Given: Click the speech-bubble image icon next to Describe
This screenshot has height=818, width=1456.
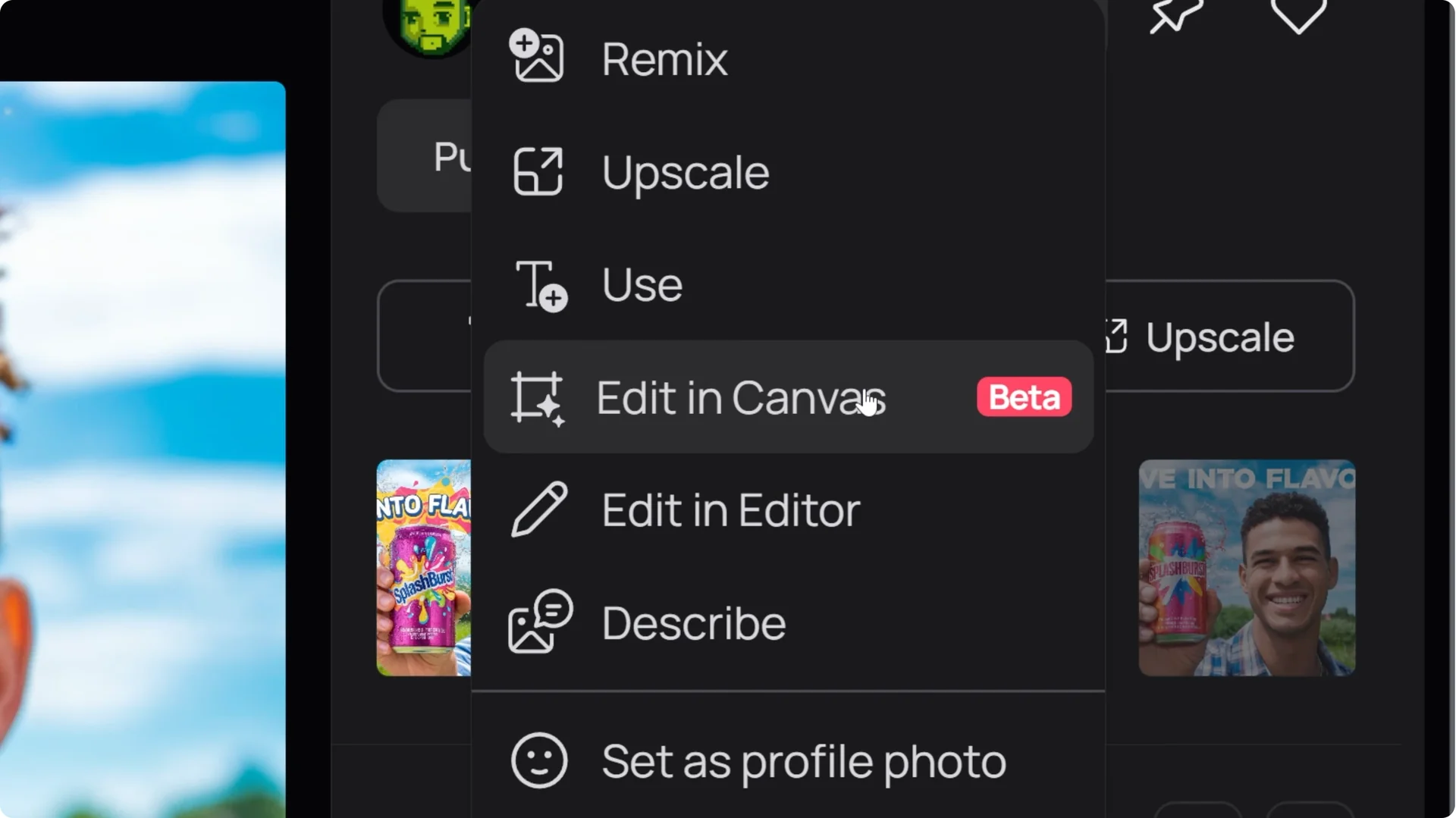Looking at the screenshot, I should [x=538, y=622].
